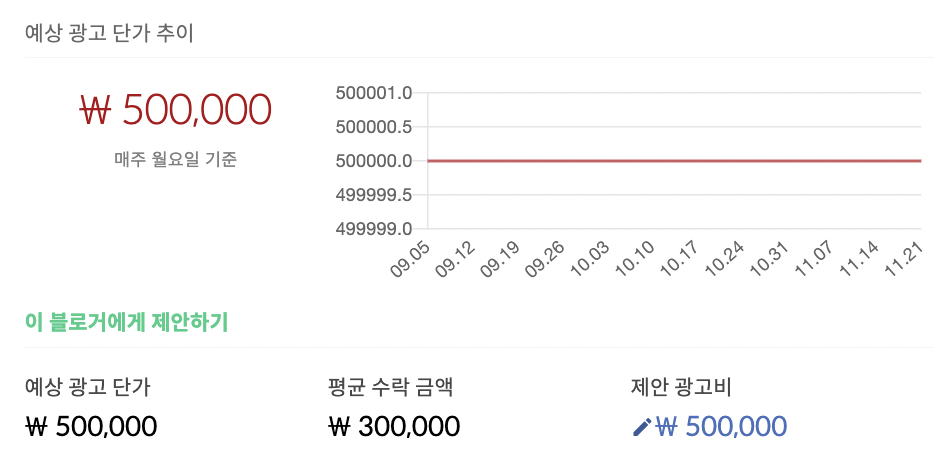Click the pencil edit icon for 제안 광고비
This screenshot has width=950, height=472.
tap(642, 427)
